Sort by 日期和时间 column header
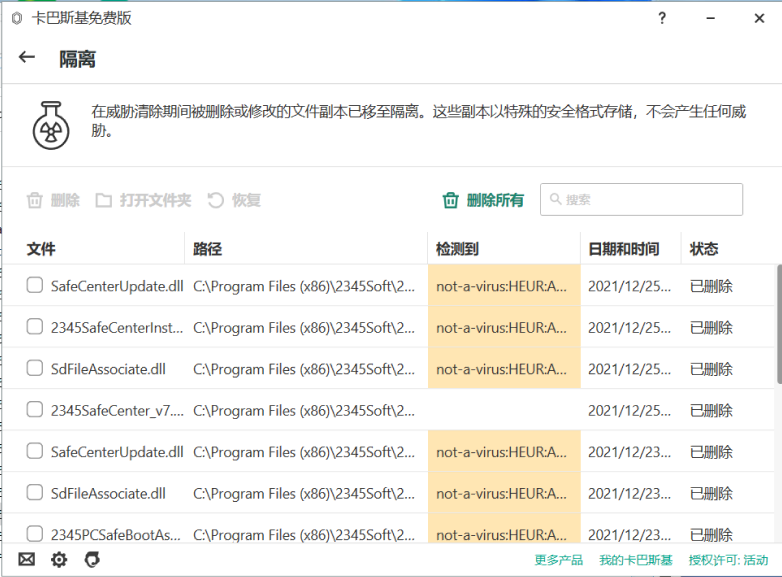Viewport: 782px width, 577px height. coord(623,249)
